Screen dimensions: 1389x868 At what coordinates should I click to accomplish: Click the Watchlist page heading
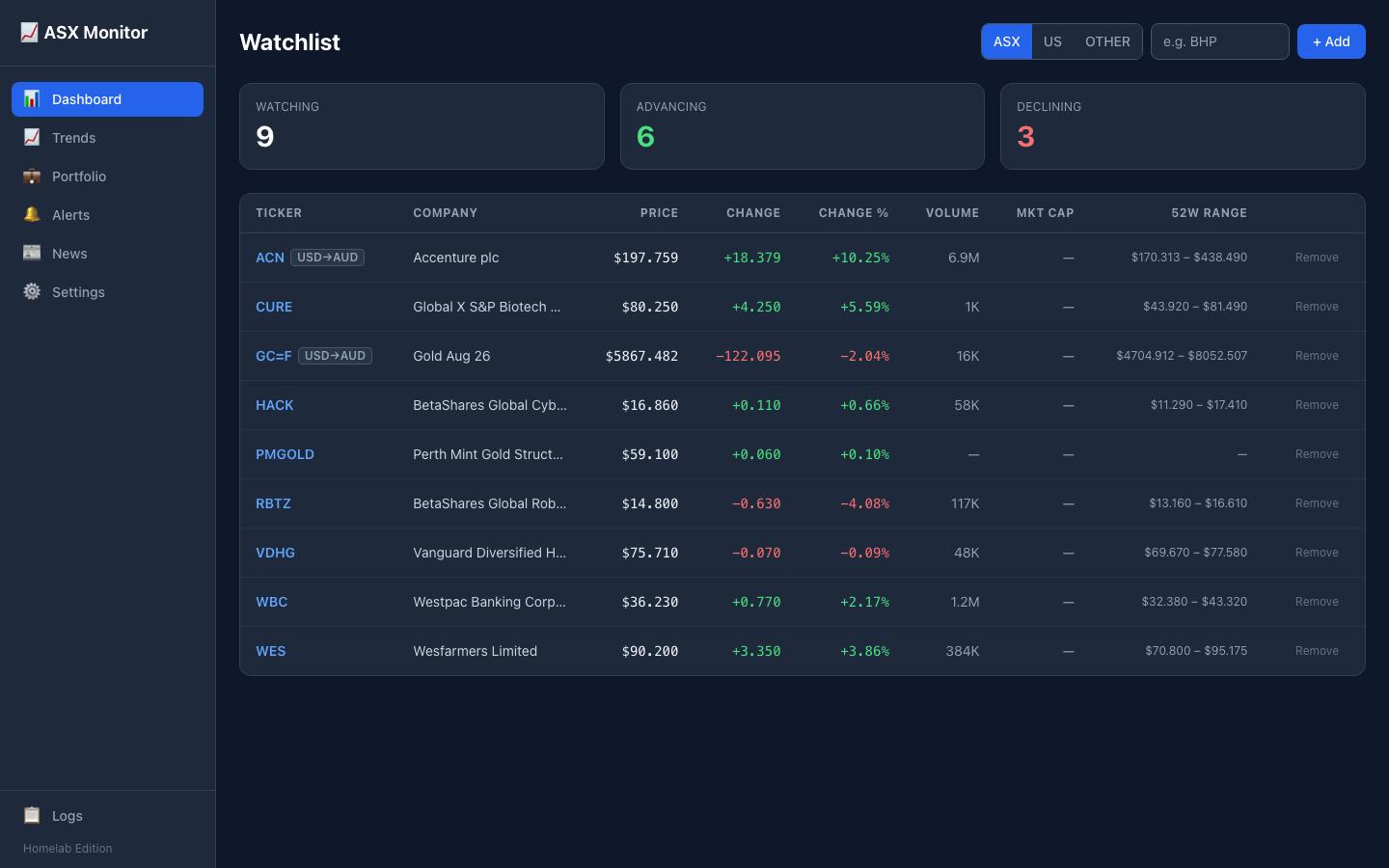[289, 42]
